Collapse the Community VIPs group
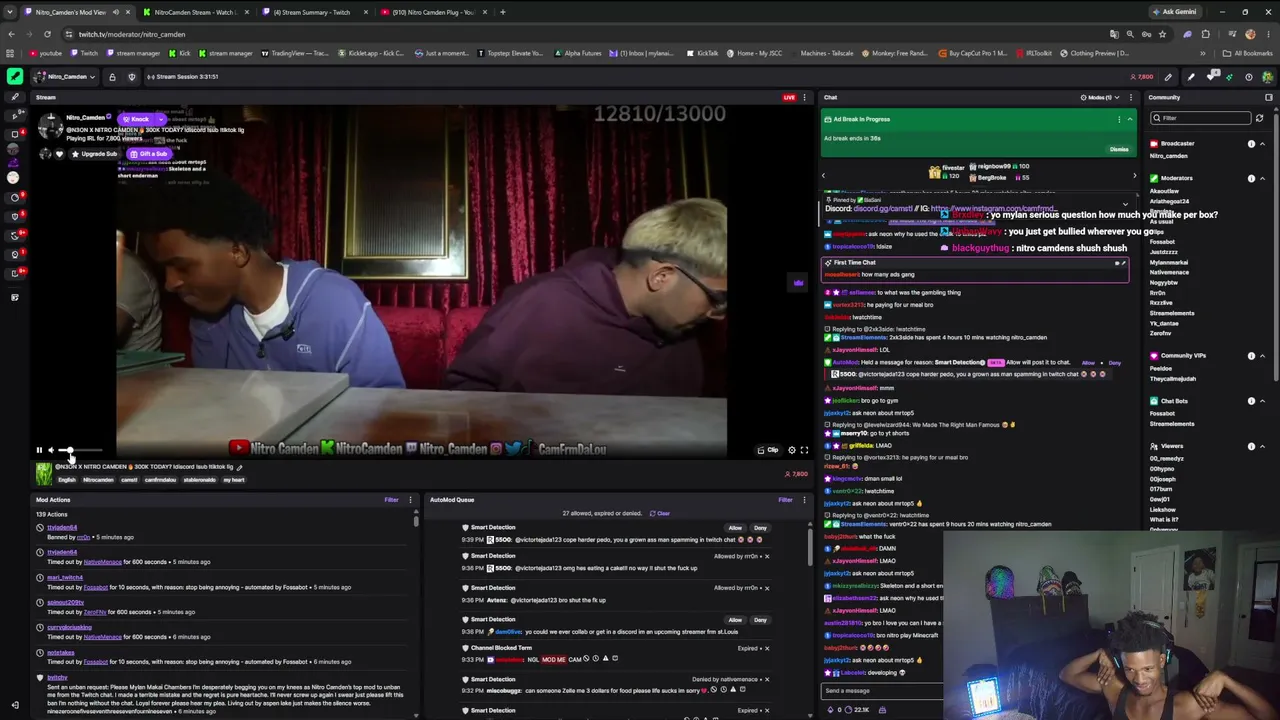This screenshot has width=1280, height=720. [x=1262, y=356]
